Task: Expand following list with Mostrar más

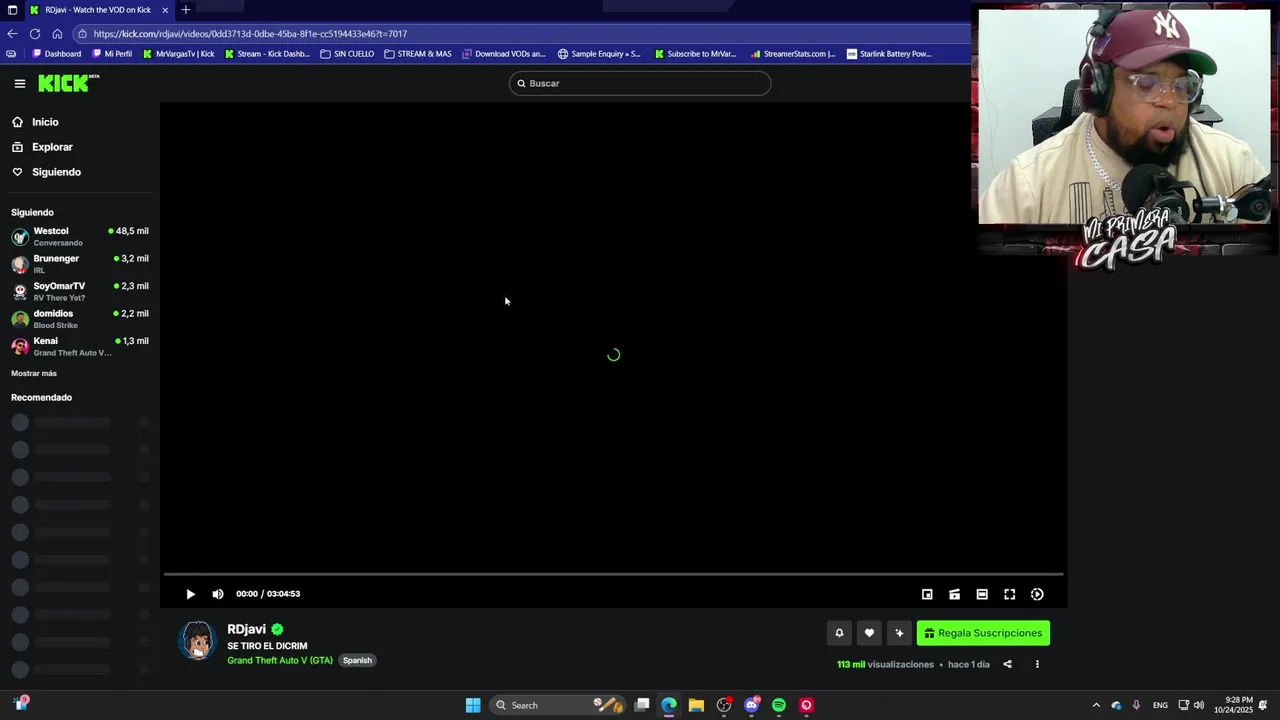Action: pyautogui.click(x=34, y=373)
